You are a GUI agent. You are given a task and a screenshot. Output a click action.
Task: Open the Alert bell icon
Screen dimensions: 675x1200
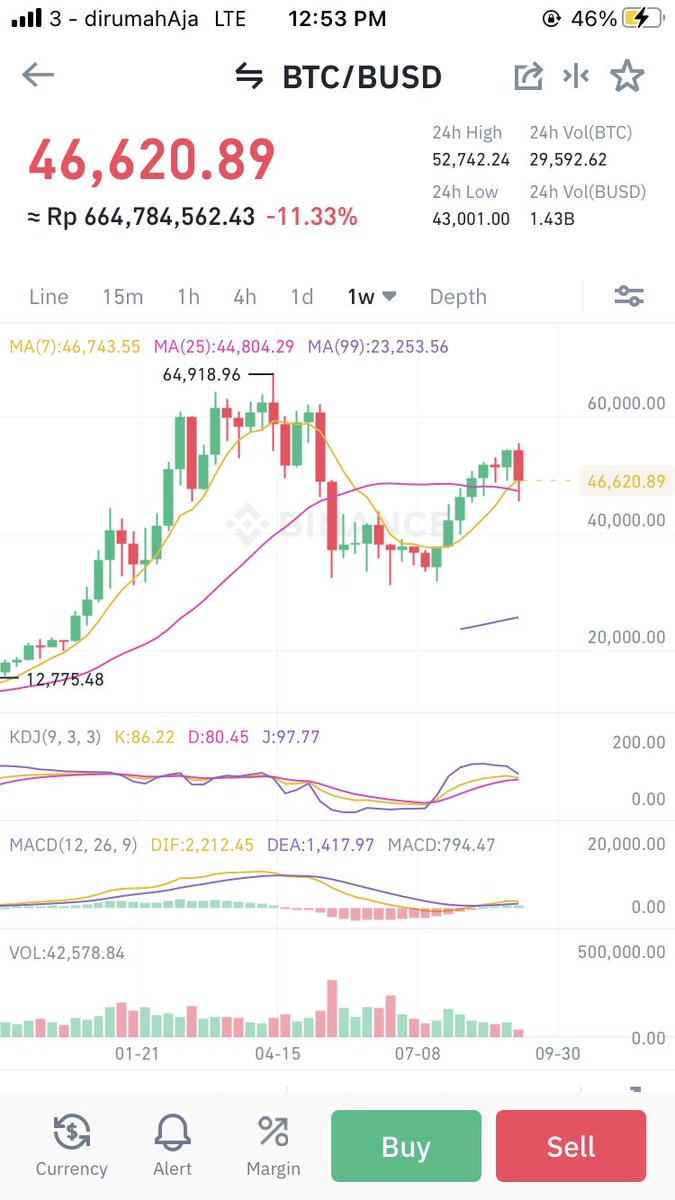[x=173, y=1133]
